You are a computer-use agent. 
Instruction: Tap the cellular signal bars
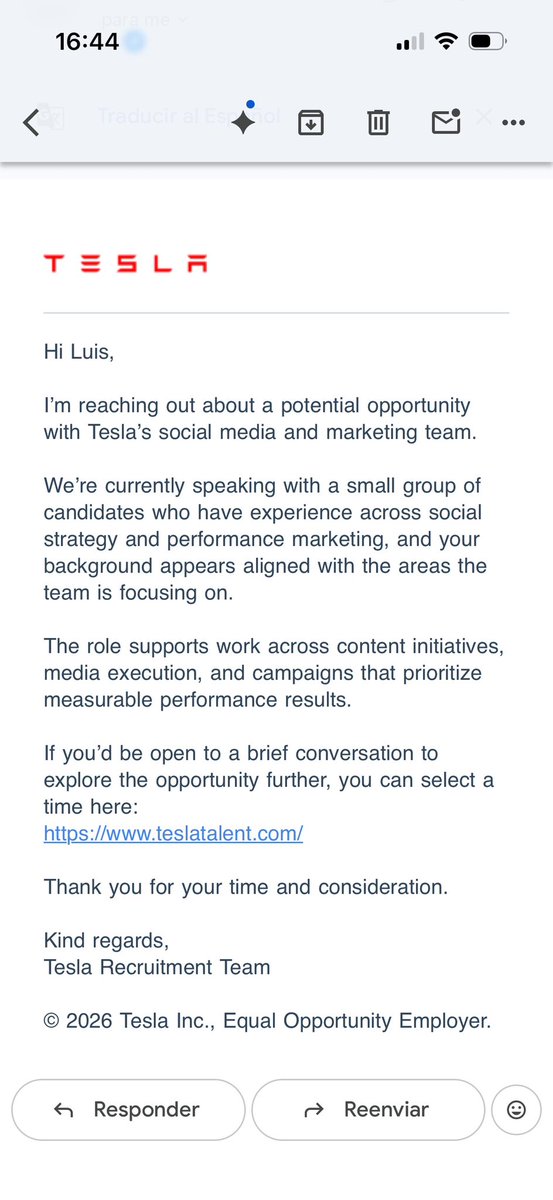[411, 43]
